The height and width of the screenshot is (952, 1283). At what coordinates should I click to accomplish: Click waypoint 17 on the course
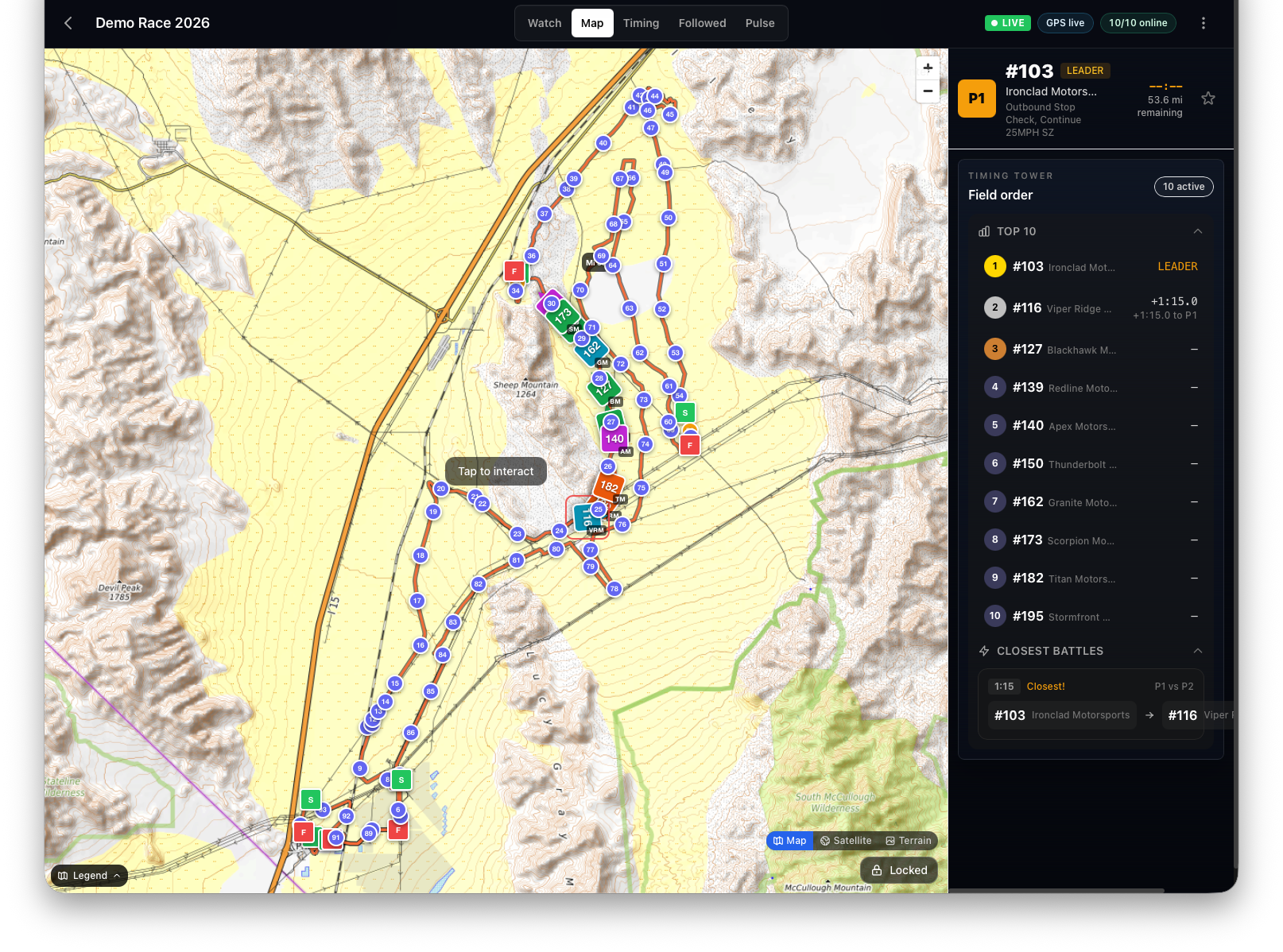[x=417, y=601]
